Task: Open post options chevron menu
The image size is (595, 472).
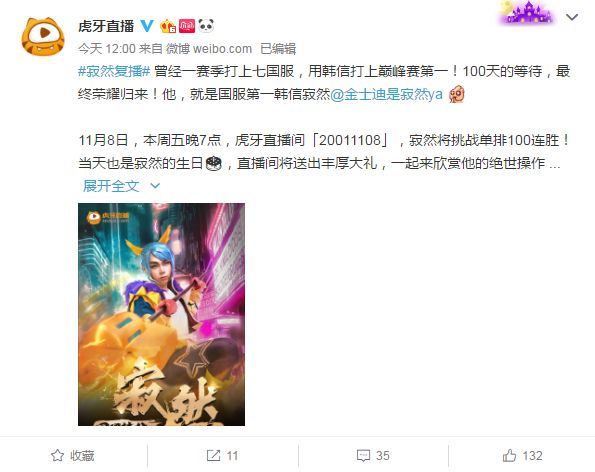Action: click(572, 17)
